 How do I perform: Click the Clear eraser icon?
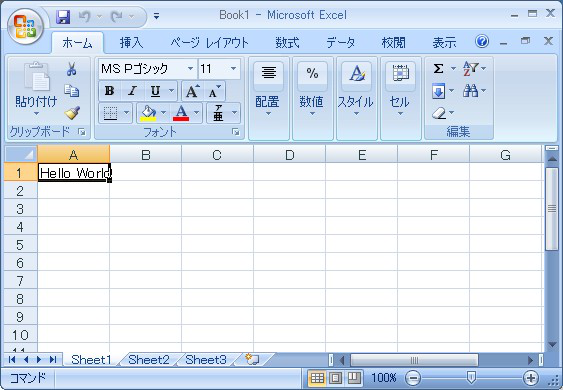pyautogui.click(x=439, y=113)
